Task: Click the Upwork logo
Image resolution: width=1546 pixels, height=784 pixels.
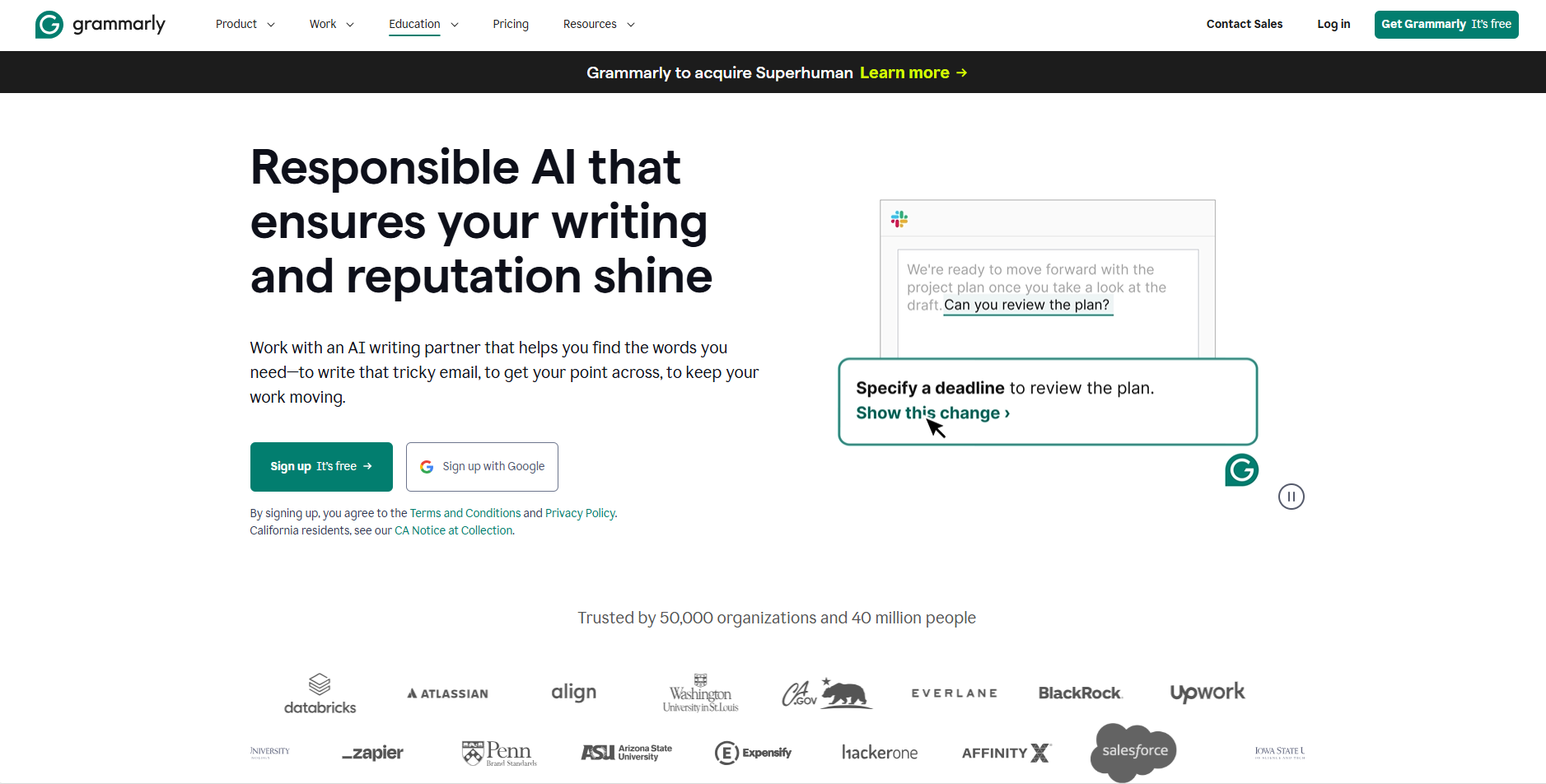Action: [x=1207, y=693]
